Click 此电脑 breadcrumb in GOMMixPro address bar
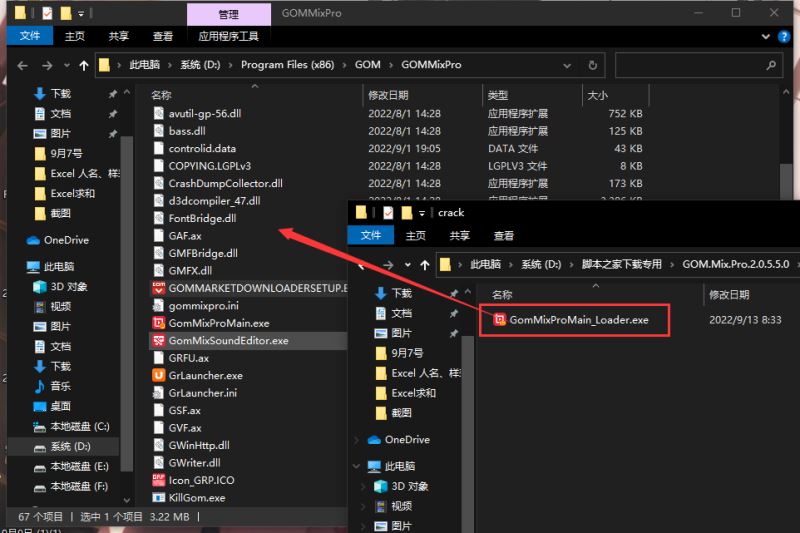Image resolution: width=800 pixels, height=533 pixels. (144, 65)
